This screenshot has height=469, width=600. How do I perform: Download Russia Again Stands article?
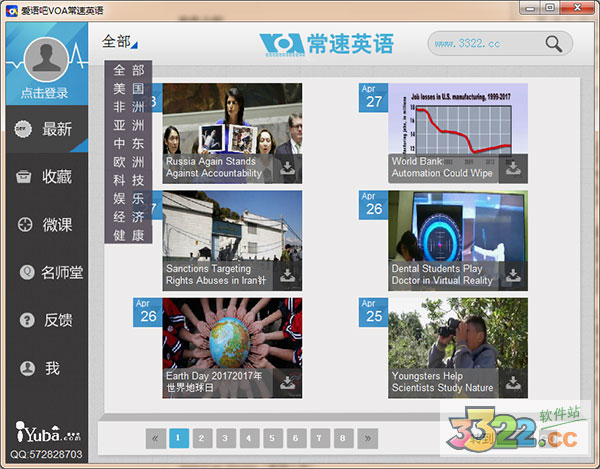point(287,168)
